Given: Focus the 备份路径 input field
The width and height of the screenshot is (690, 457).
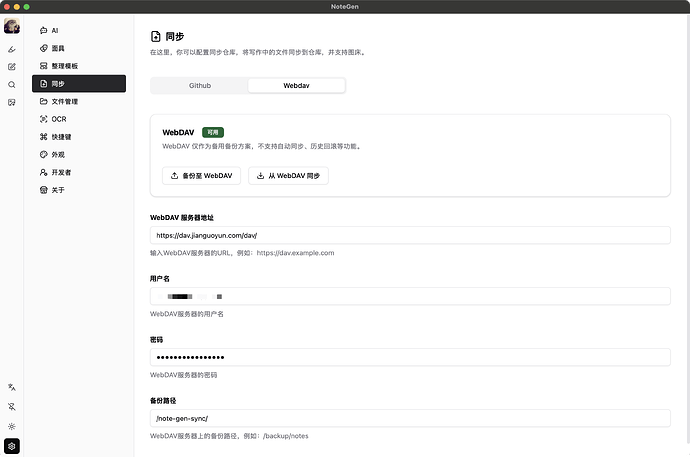Looking at the screenshot, I should tap(410, 418).
